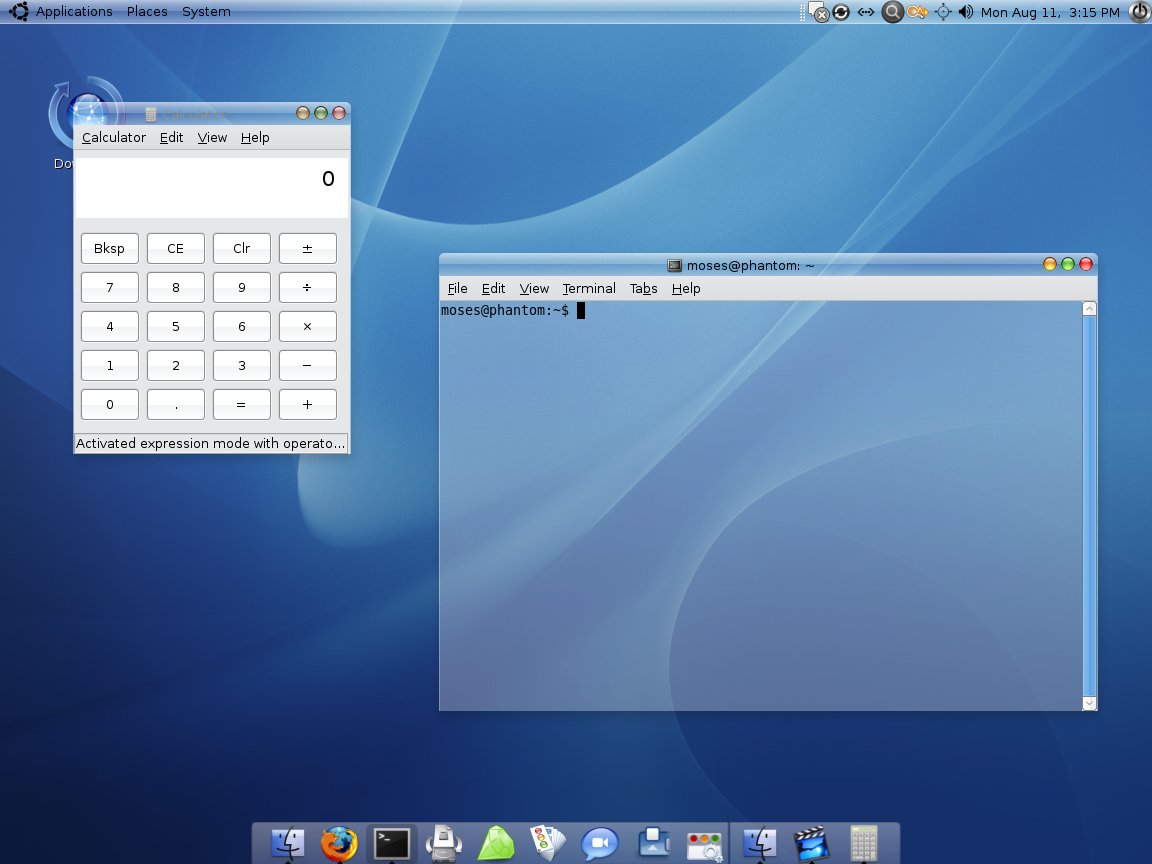Screen dimensions: 1152x864
Task: Click the power button in the top panel
Action: coord(1140,12)
